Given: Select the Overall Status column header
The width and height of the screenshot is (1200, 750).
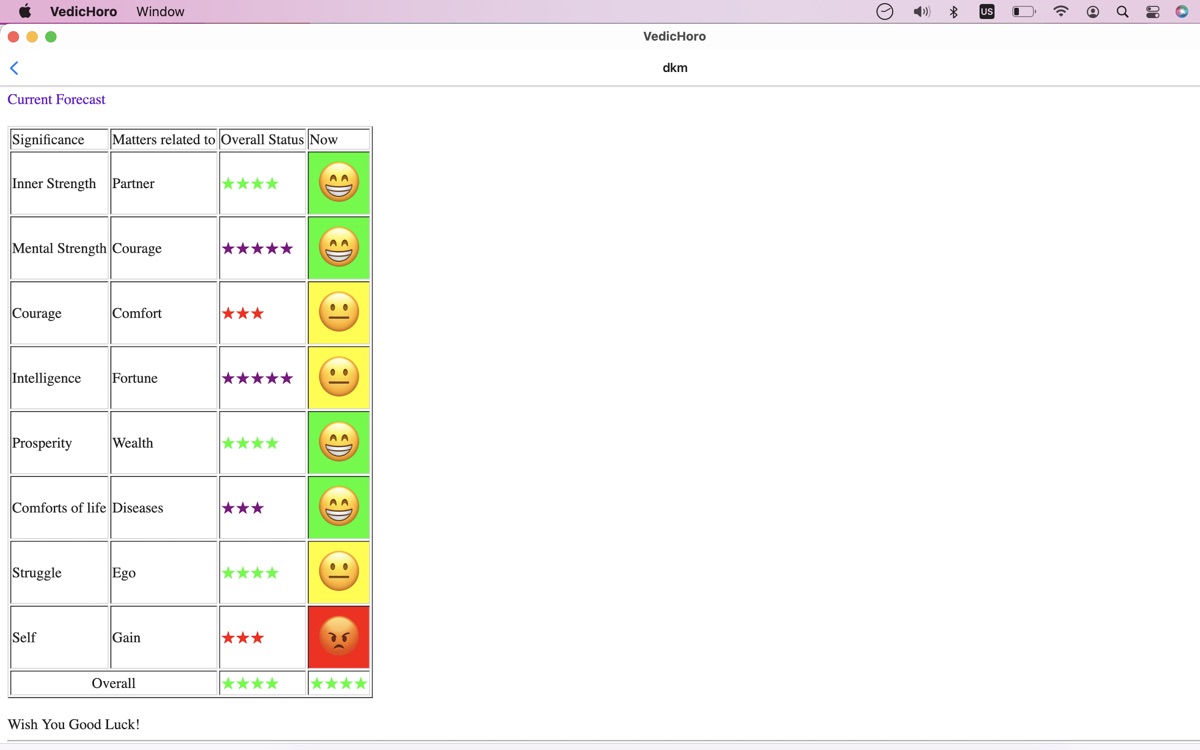Looking at the screenshot, I should pyautogui.click(x=262, y=139).
